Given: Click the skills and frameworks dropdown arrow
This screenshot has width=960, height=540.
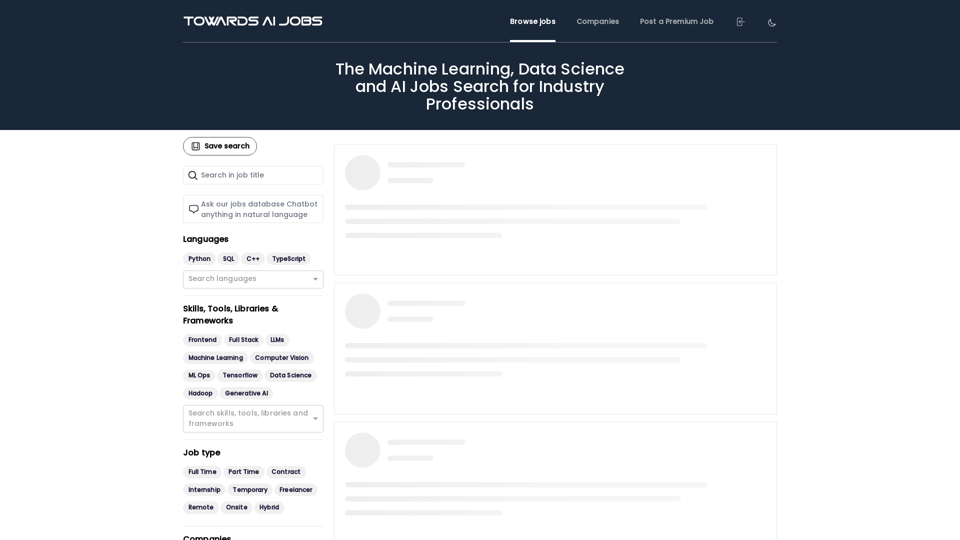Looking at the screenshot, I should pos(315,419).
